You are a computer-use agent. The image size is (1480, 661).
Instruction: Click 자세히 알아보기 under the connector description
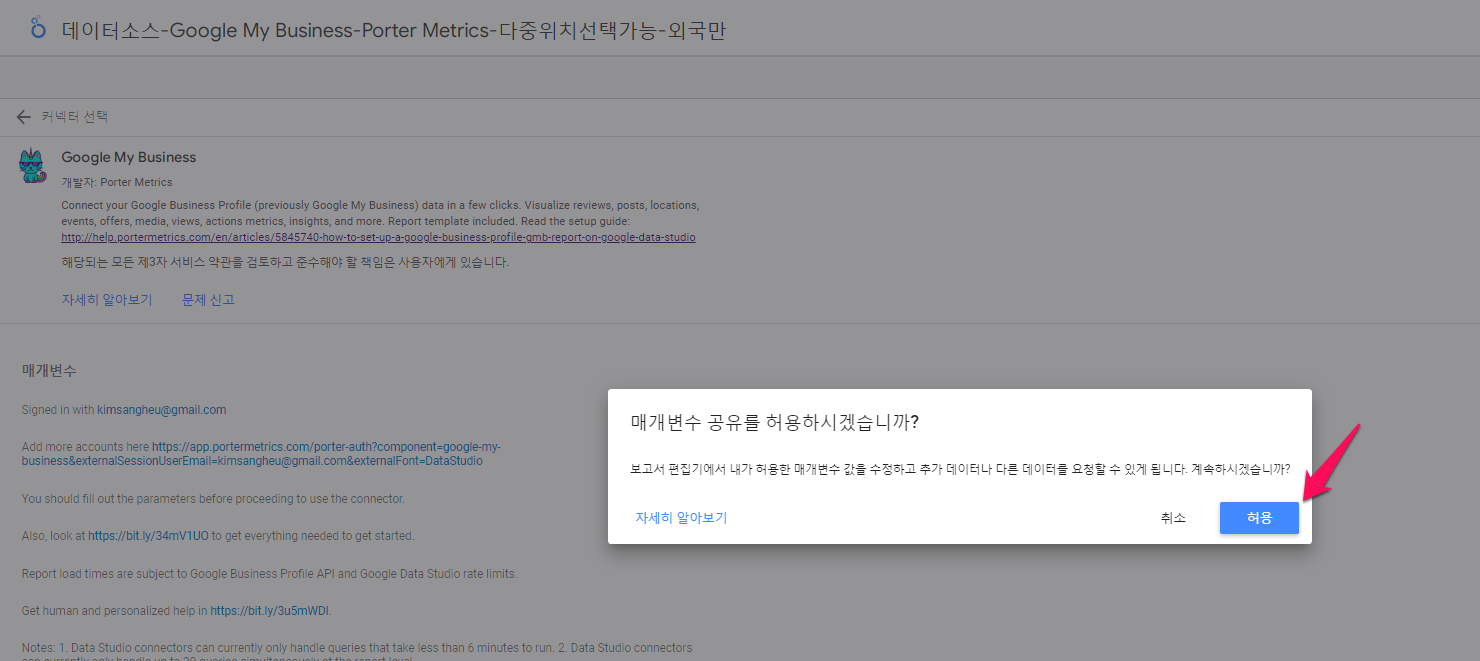106,298
